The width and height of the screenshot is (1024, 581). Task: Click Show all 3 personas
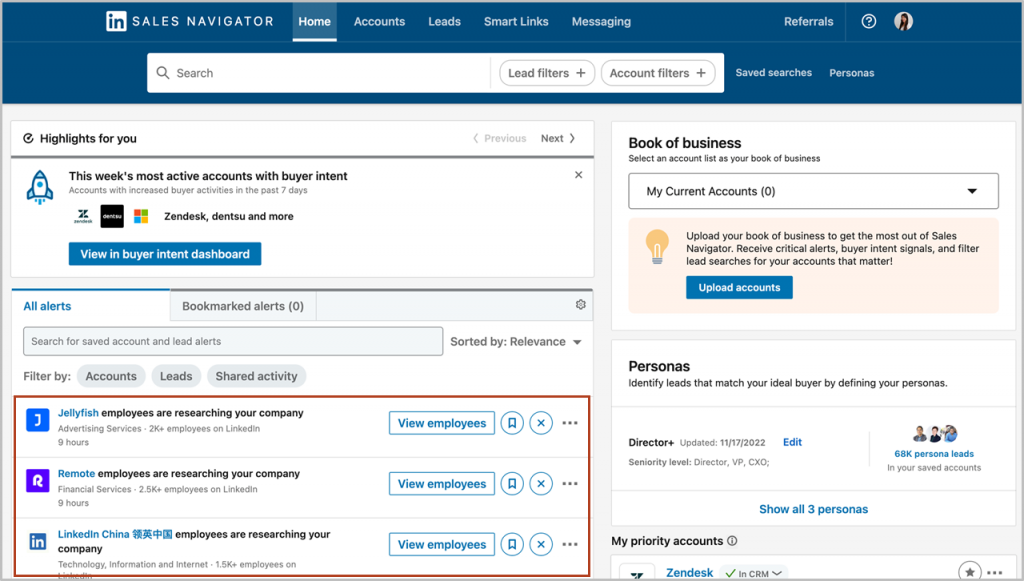coord(813,509)
